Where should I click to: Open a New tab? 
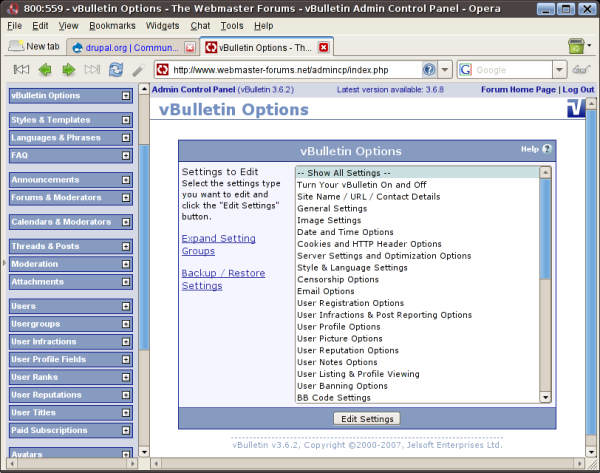34,47
